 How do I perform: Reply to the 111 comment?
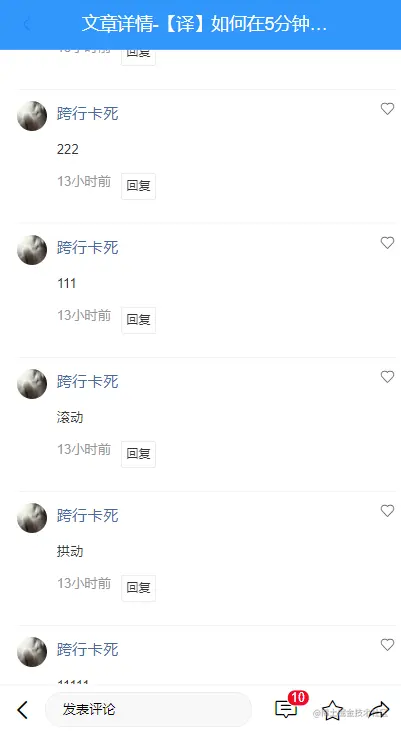138,320
